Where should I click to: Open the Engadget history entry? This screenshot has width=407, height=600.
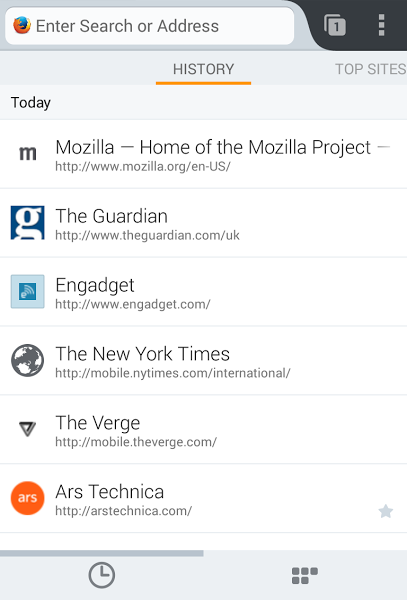point(204,292)
